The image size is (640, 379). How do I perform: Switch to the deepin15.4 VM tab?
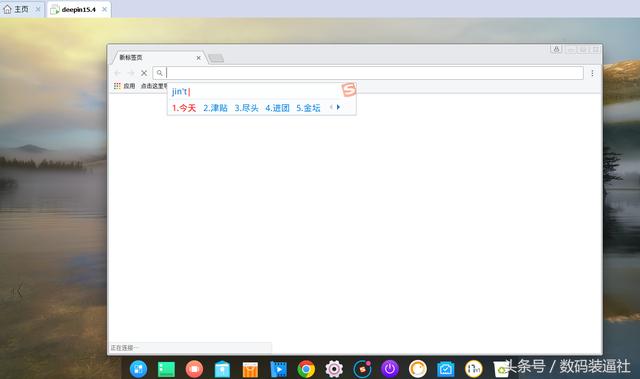(79, 9)
